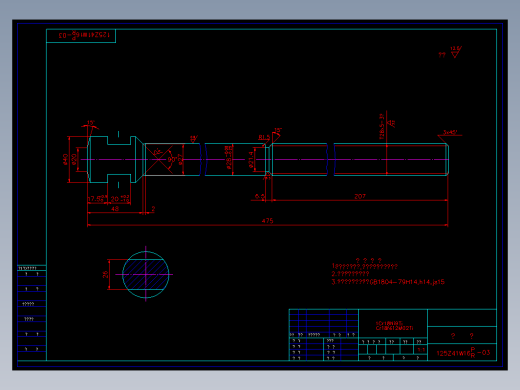Click the surface roughness symbol at top right
The height and width of the screenshot is (390, 520).
(456, 52)
